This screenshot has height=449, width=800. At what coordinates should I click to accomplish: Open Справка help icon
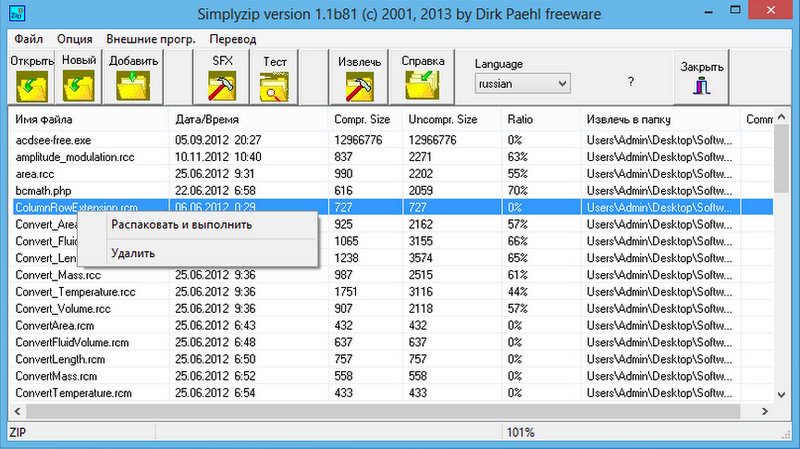(x=422, y=84)
